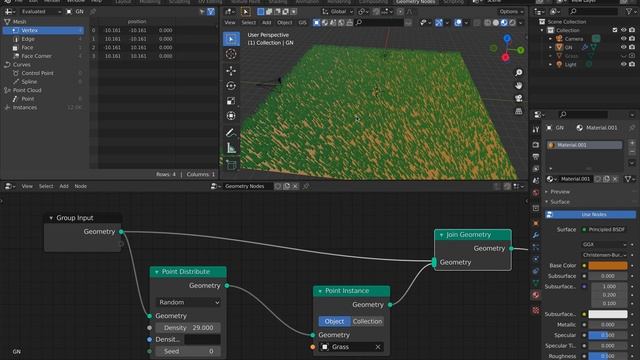640x360 pixels.
Task: Open the Render properties tab icon
Action: pos(536,145)
